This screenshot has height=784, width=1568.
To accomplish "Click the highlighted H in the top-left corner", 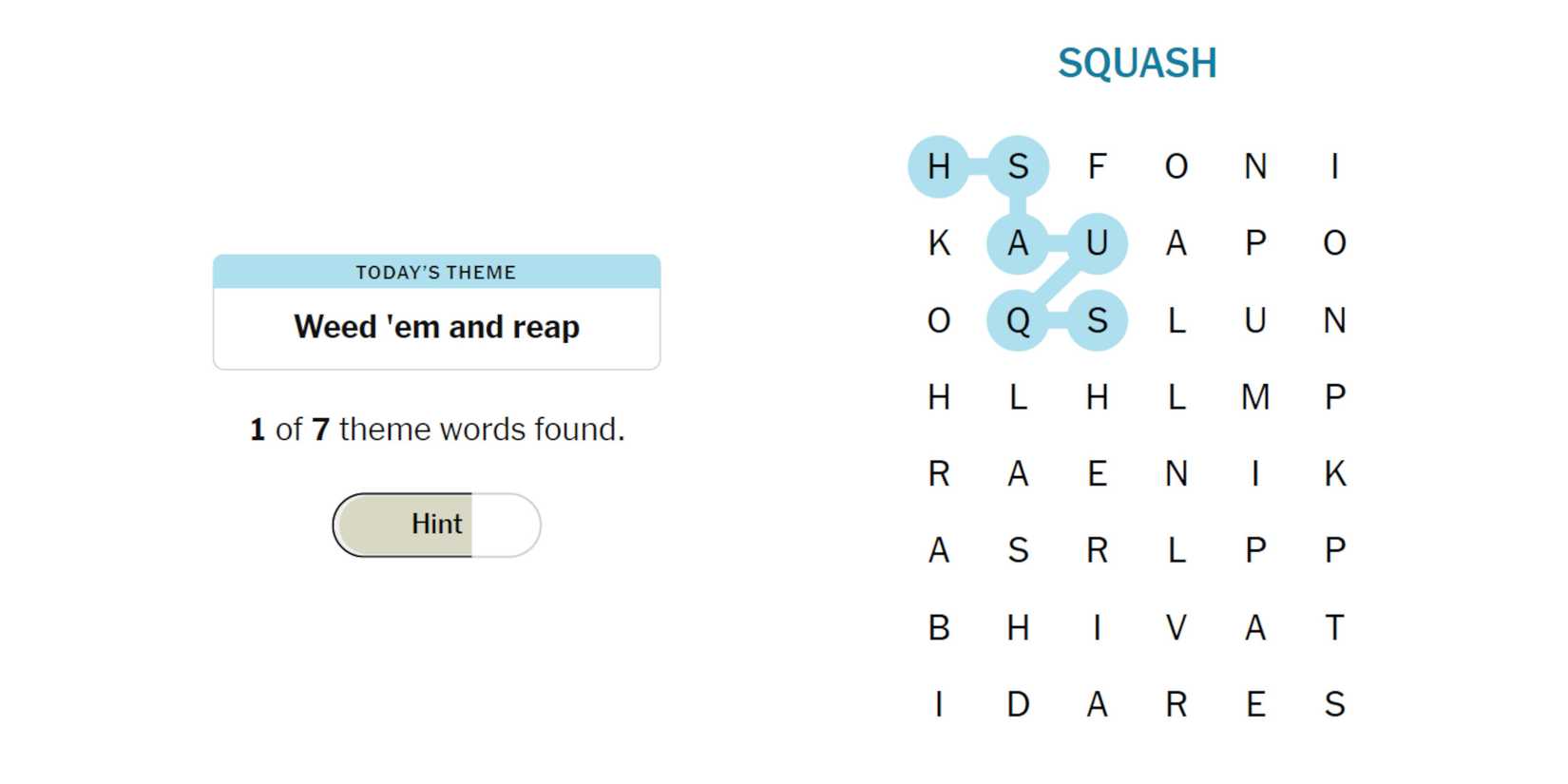I will pos(939,167).
